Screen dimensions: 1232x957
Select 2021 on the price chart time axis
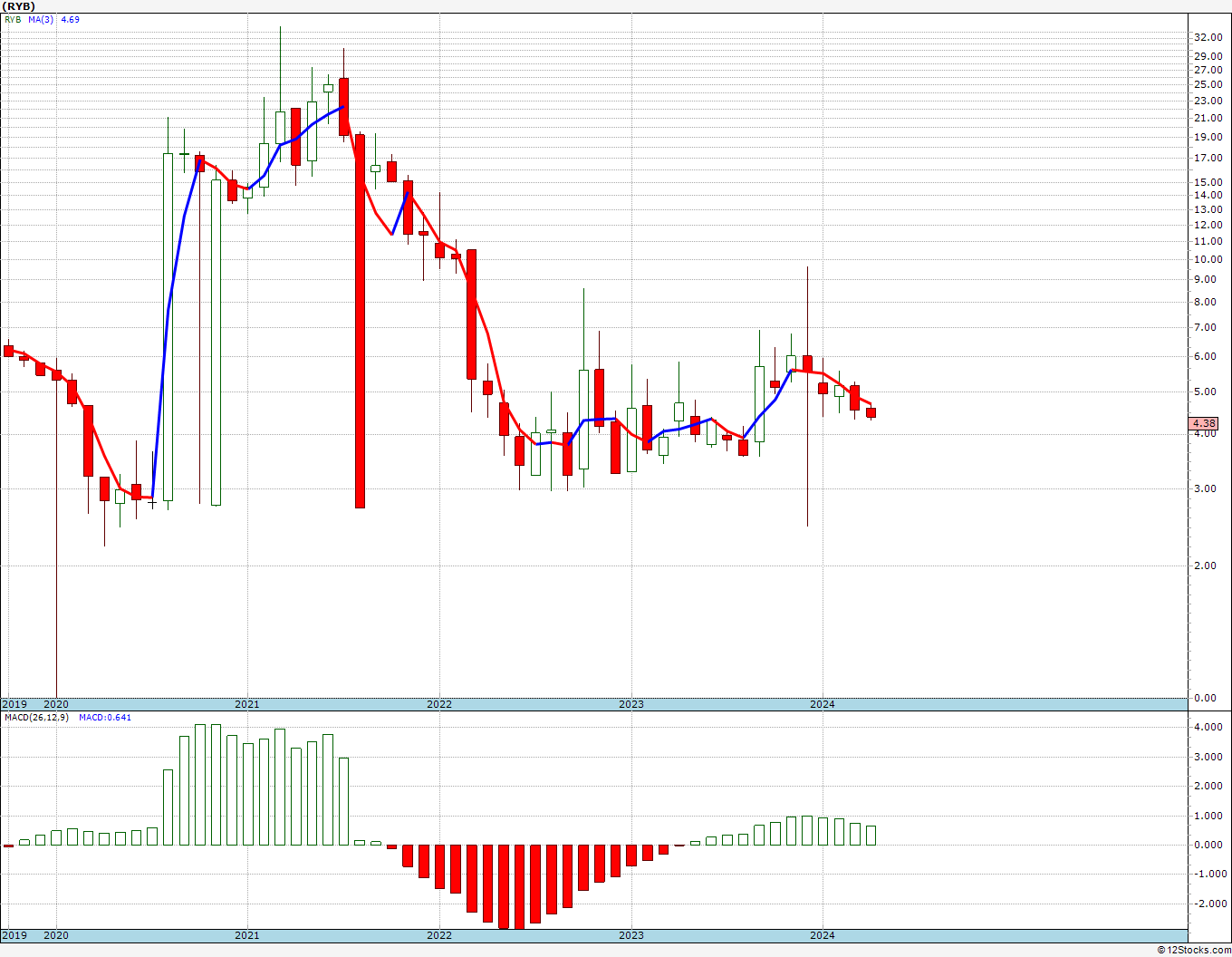(x=247, y=704)
